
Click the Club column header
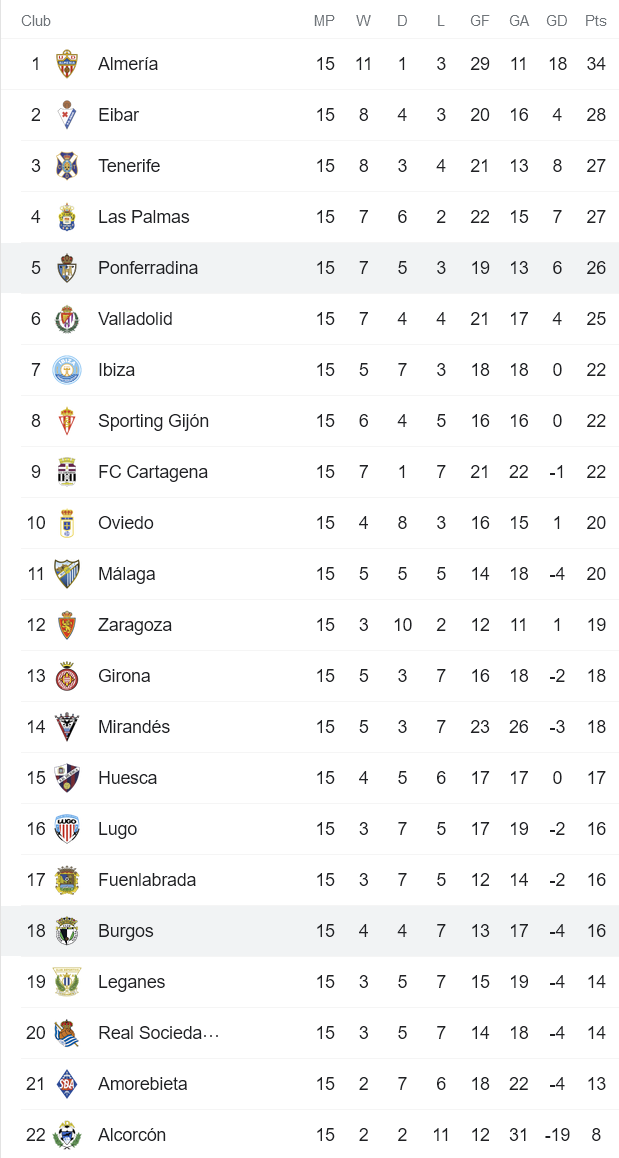36,20
